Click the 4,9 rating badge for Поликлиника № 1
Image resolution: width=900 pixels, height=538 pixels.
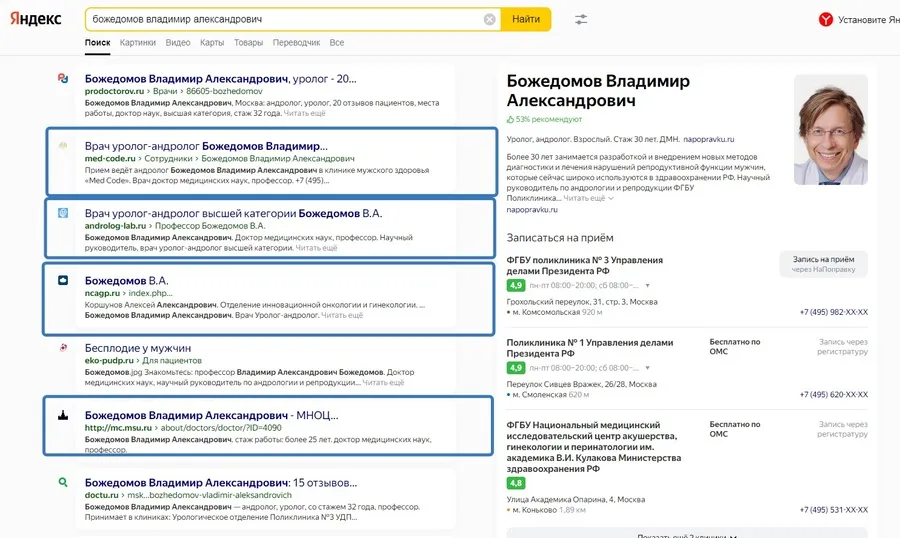point(515,368)
